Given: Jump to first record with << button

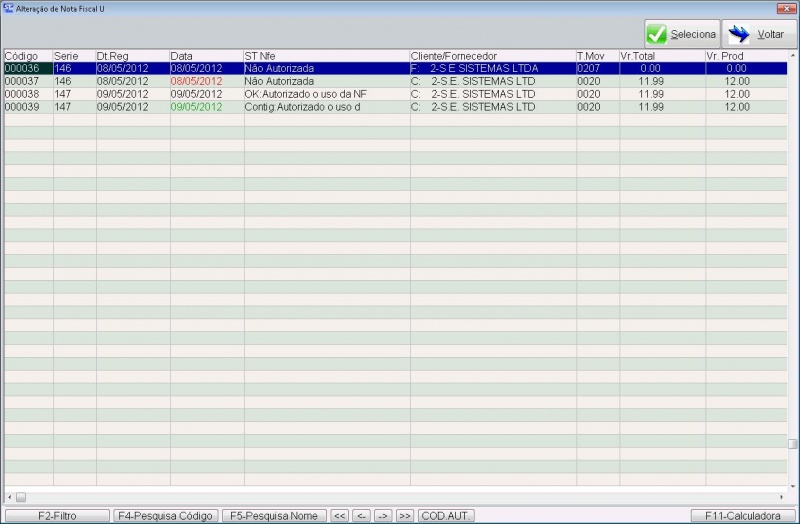Looking at the screenshot, I should (340, 516).
